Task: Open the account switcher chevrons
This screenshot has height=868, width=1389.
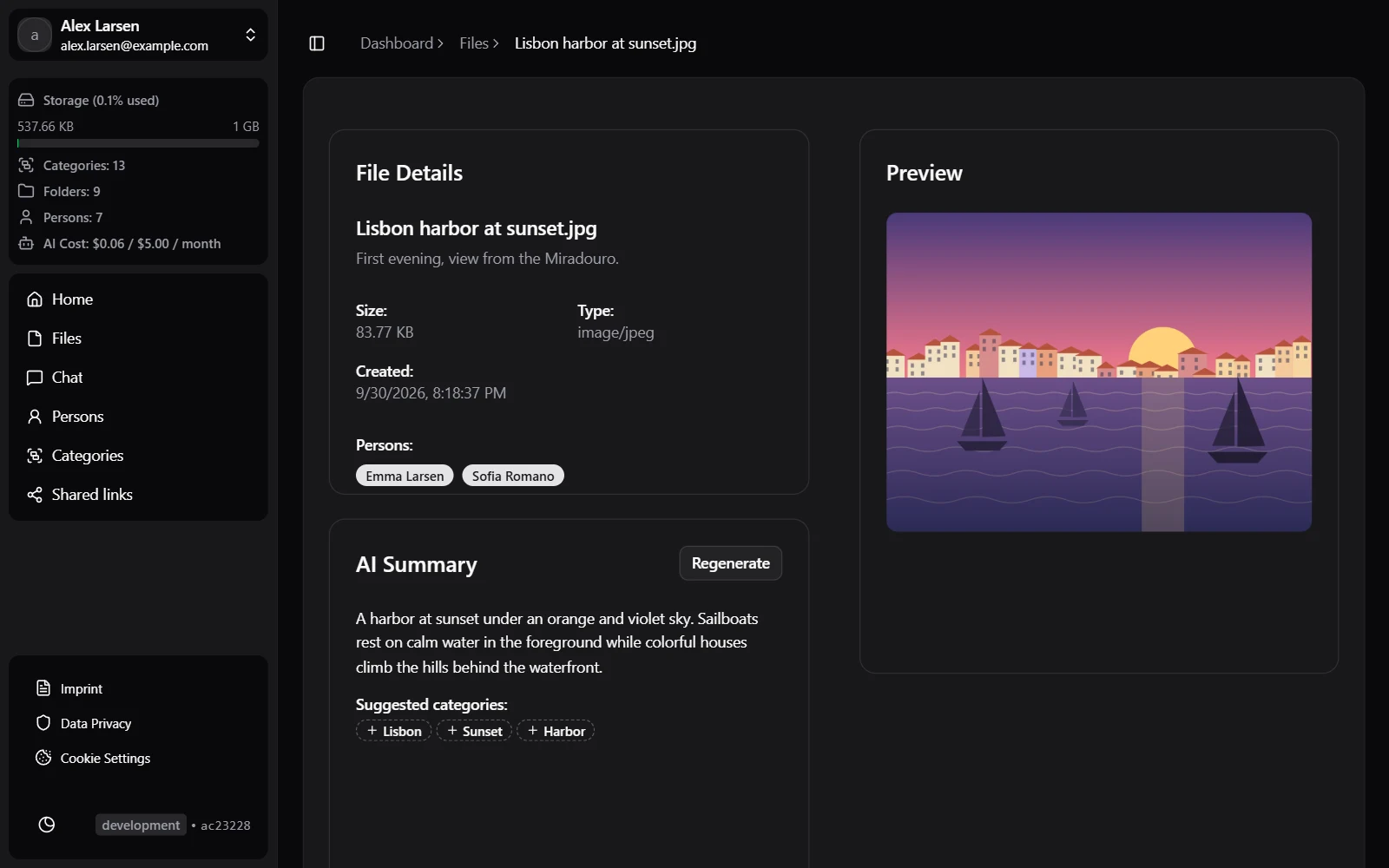Action: point(250,35)
